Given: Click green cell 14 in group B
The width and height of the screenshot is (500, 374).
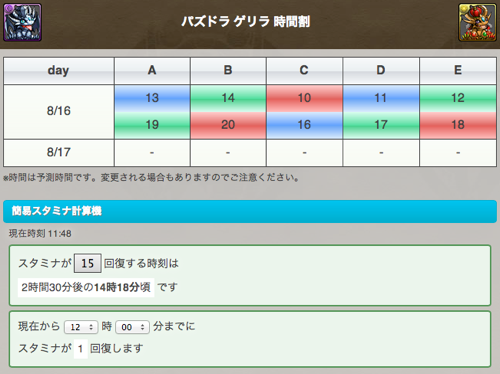Looking at the screenshot, I should pos(228,98).
